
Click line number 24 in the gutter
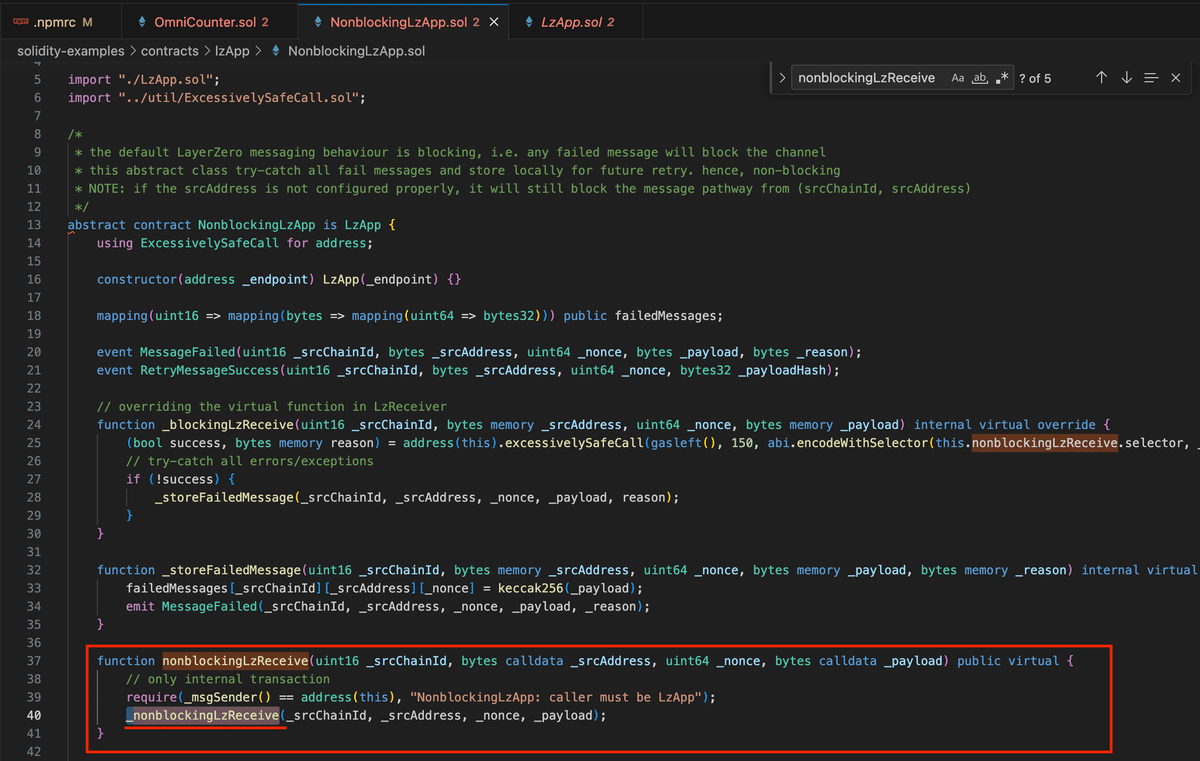click(x=35, y=425)
